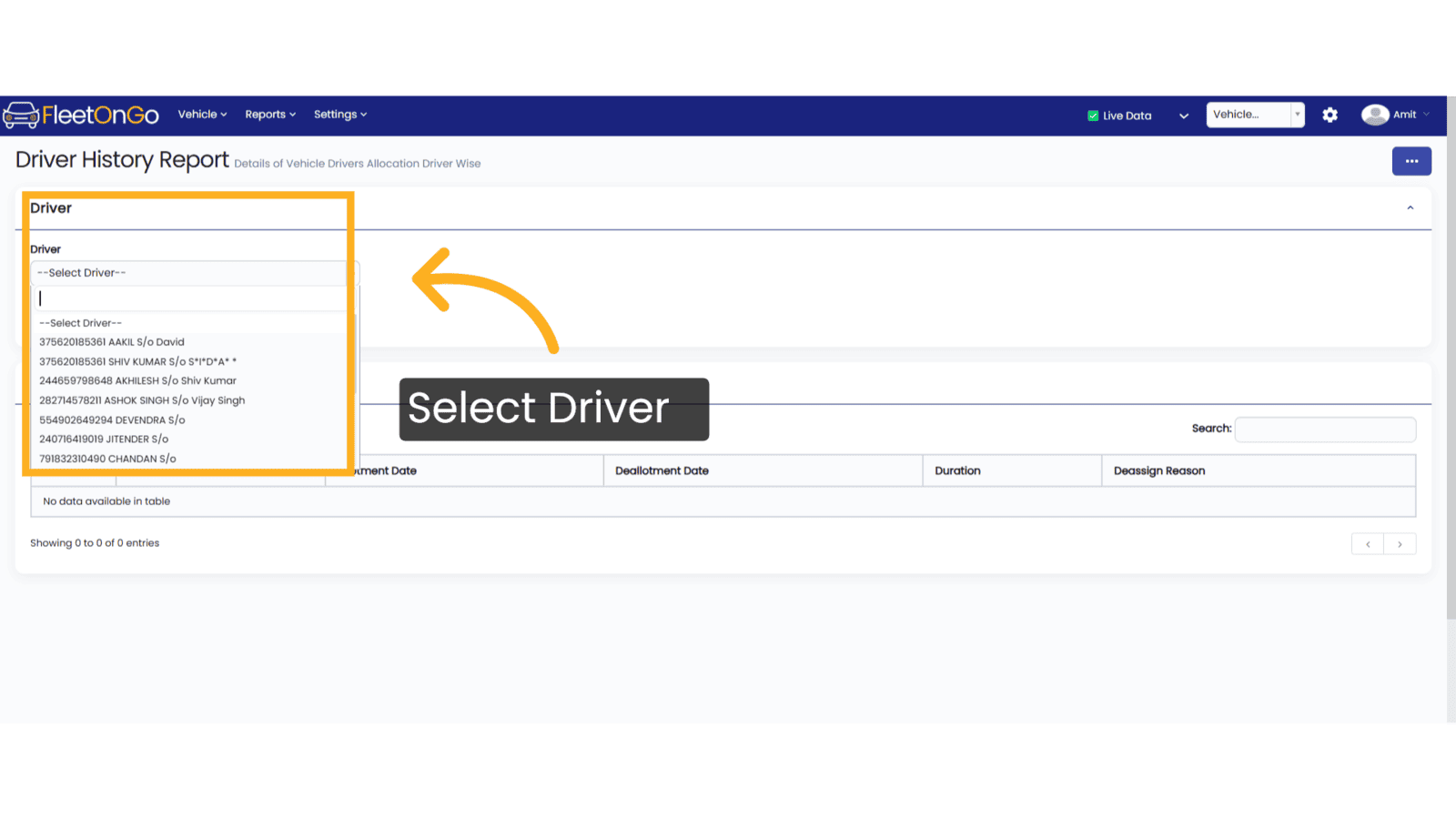Select driver DEVENDRA from list
This screenshot has height=819, width=1456.
coord(193,420)
